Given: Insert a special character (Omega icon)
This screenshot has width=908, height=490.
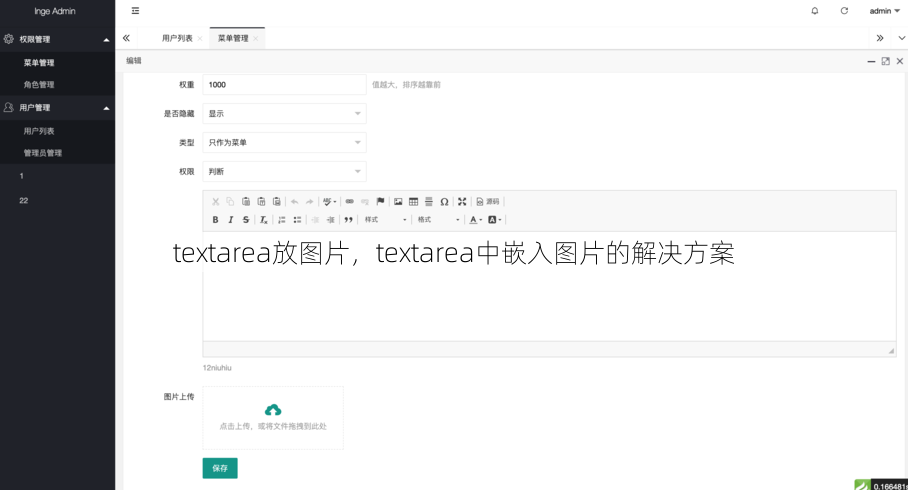Looking at the screenshot, I should click(x=444, y=202).
